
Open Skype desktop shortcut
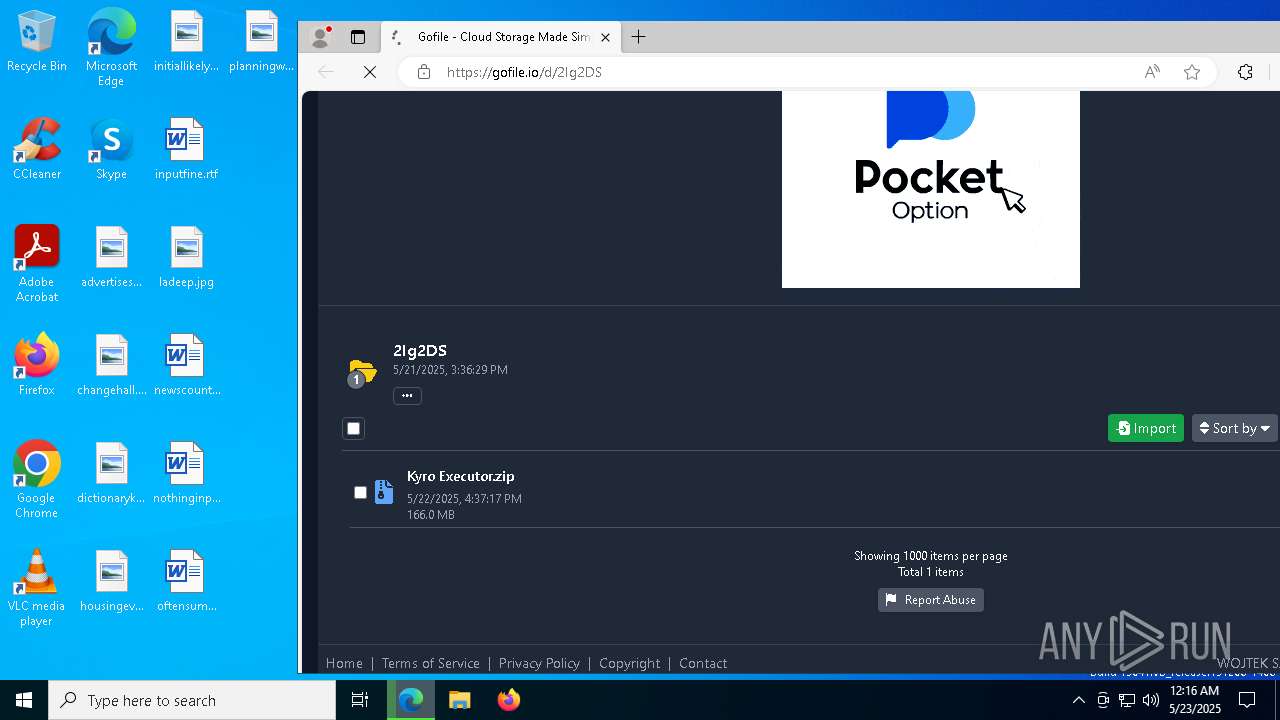point(111,150)
